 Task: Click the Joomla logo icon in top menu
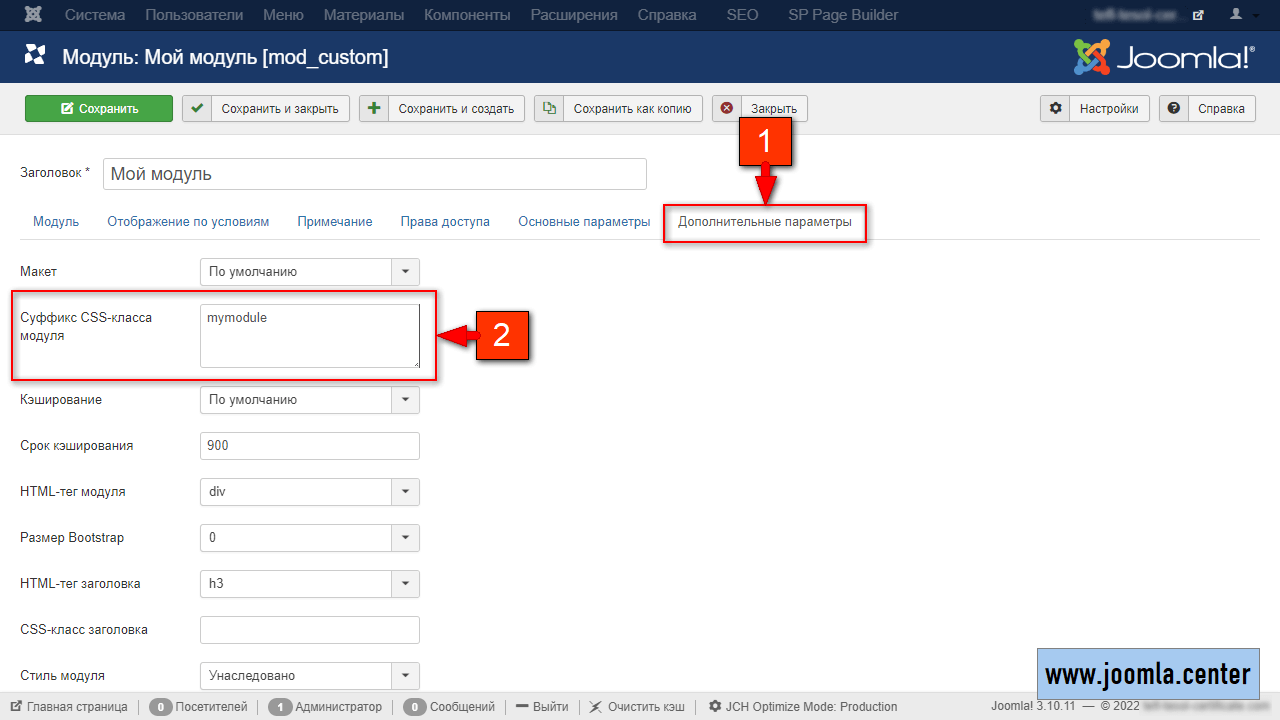(x=35, y=15)
